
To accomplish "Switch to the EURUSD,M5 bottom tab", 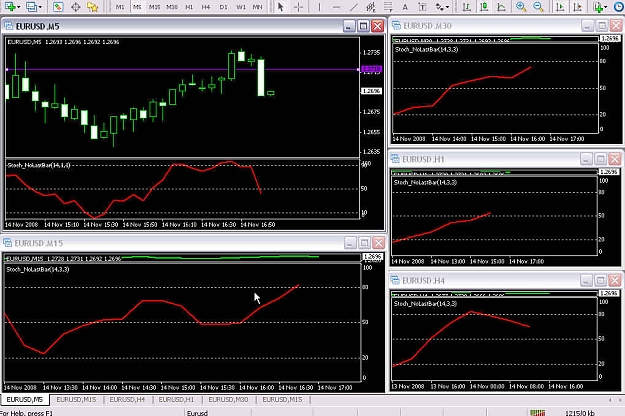I will 25,399.
